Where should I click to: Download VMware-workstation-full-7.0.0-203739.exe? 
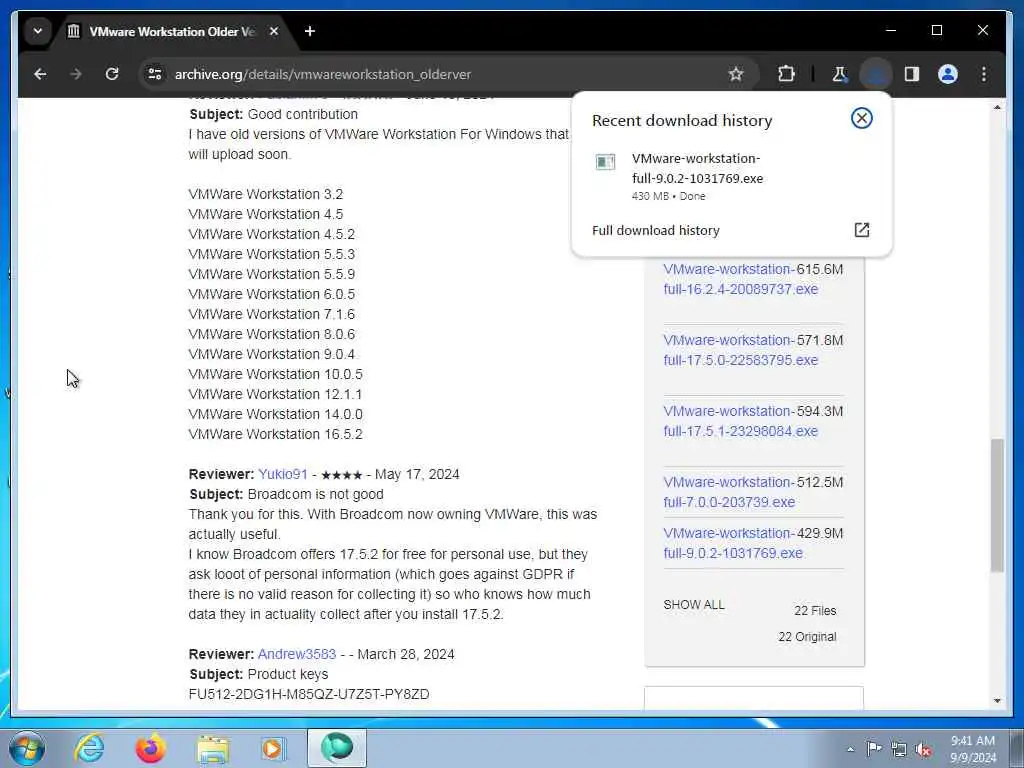(x=729, y=492)
